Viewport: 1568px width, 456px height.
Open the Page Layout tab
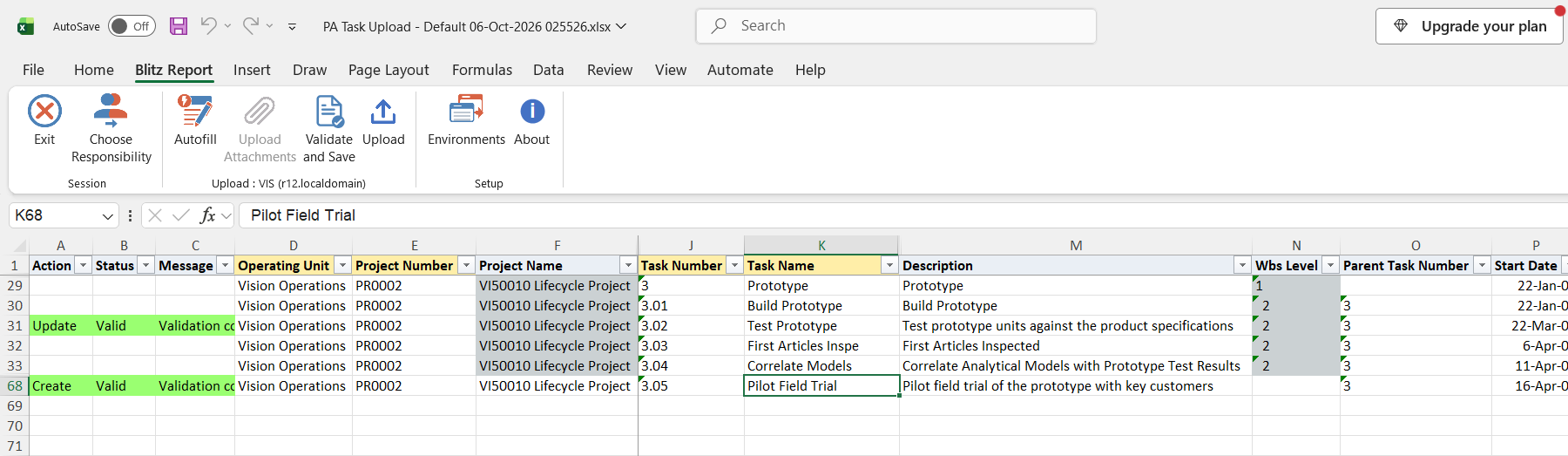pos(389,70)
